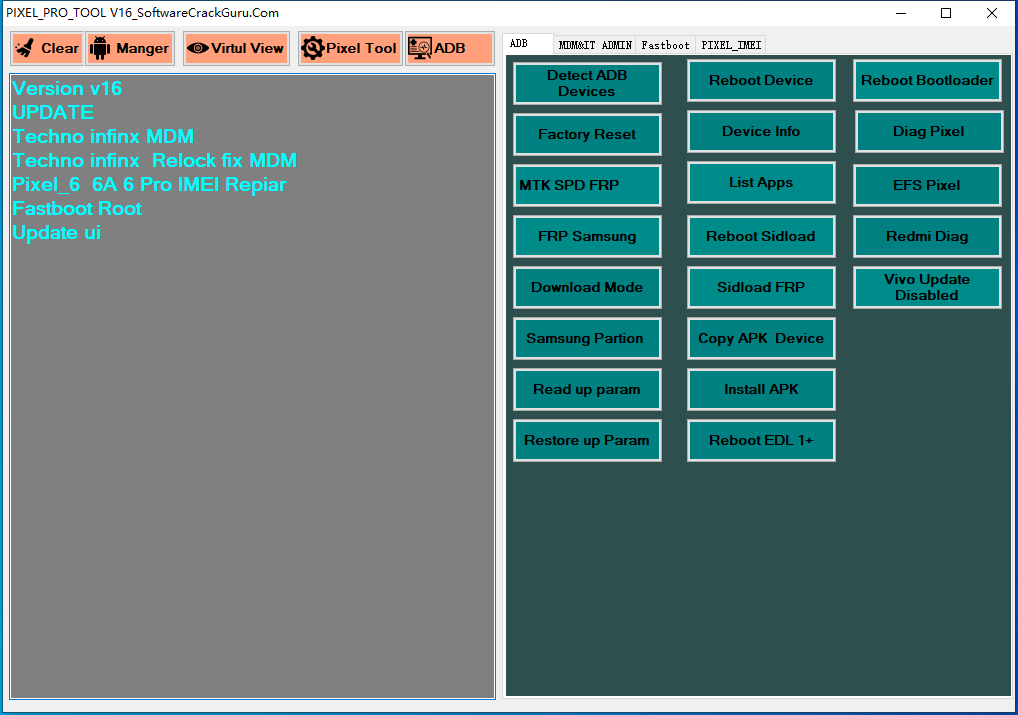The width and height of the screenshot is (1018, 715).
Task: Click "Pixel_6 6A 6 Pro IMEI Repiar" line
Action: [149, 184]
